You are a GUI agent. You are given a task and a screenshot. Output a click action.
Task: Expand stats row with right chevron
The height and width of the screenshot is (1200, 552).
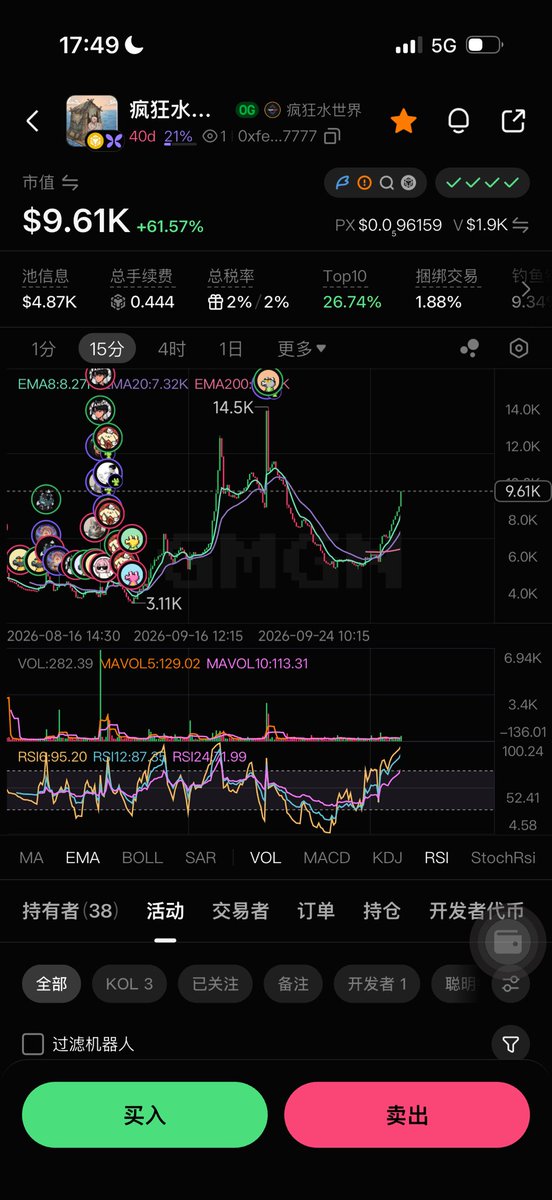526,288
